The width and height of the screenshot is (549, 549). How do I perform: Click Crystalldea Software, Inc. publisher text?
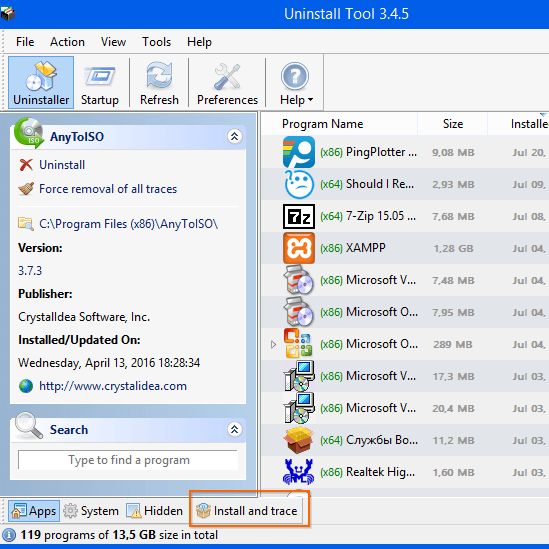[84, 317]
